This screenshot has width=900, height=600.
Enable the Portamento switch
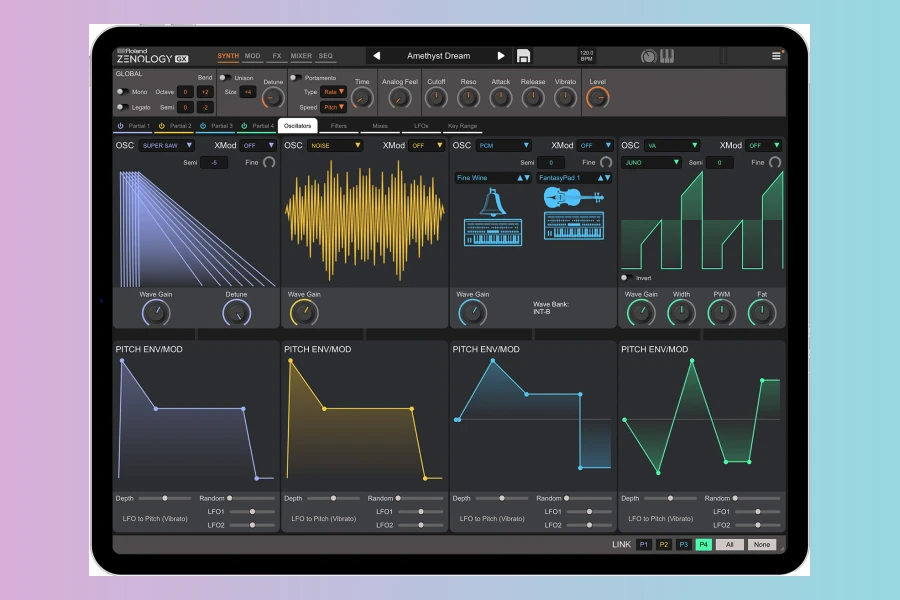[x=296, y=78]
